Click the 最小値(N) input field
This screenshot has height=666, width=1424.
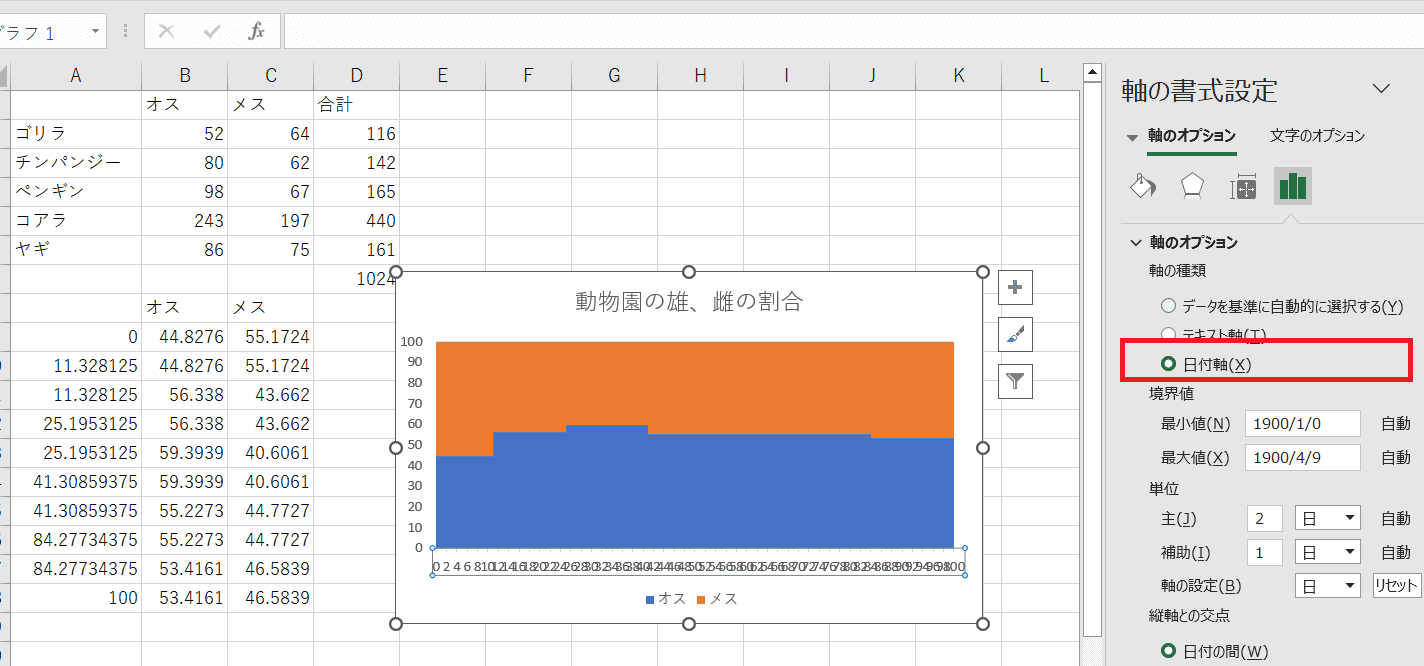click(x=1303, y=424)
